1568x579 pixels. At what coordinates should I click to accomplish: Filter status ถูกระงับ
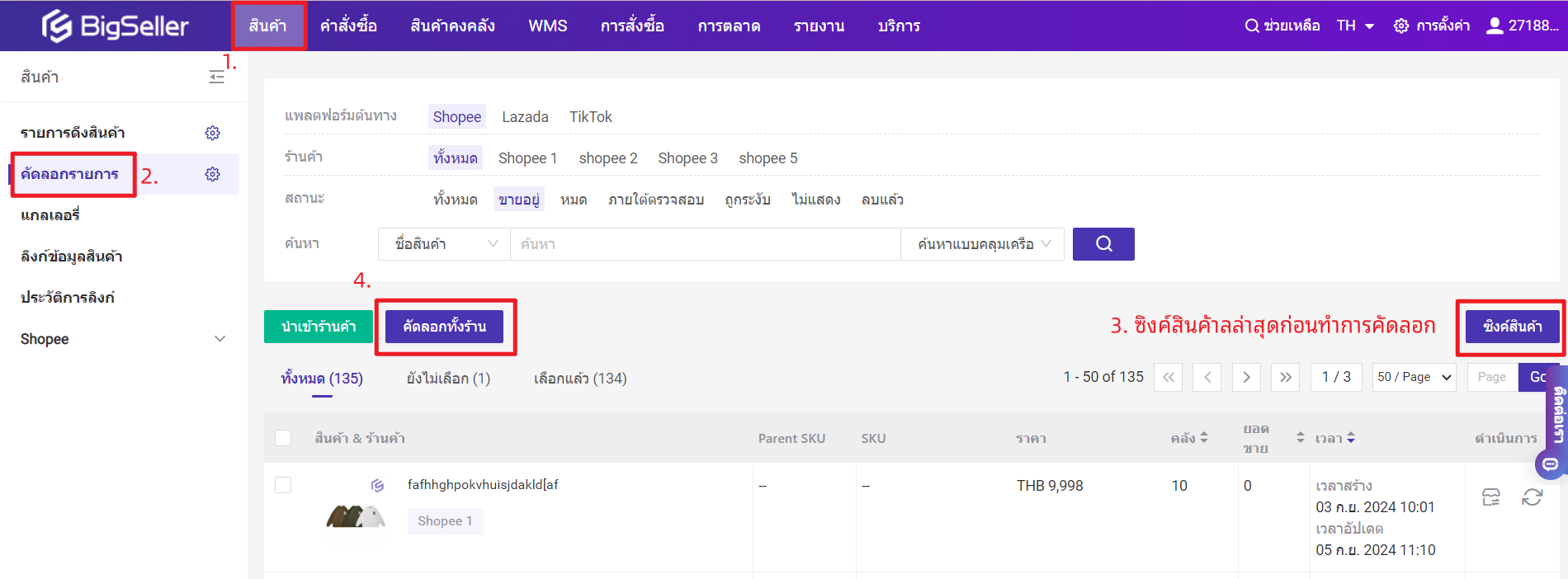tap(748, 200)
